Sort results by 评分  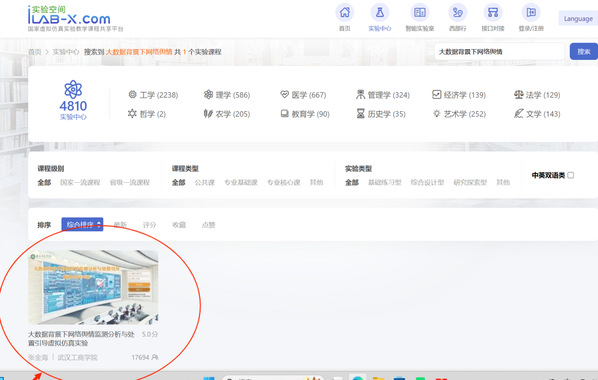[x=149, y=225]
